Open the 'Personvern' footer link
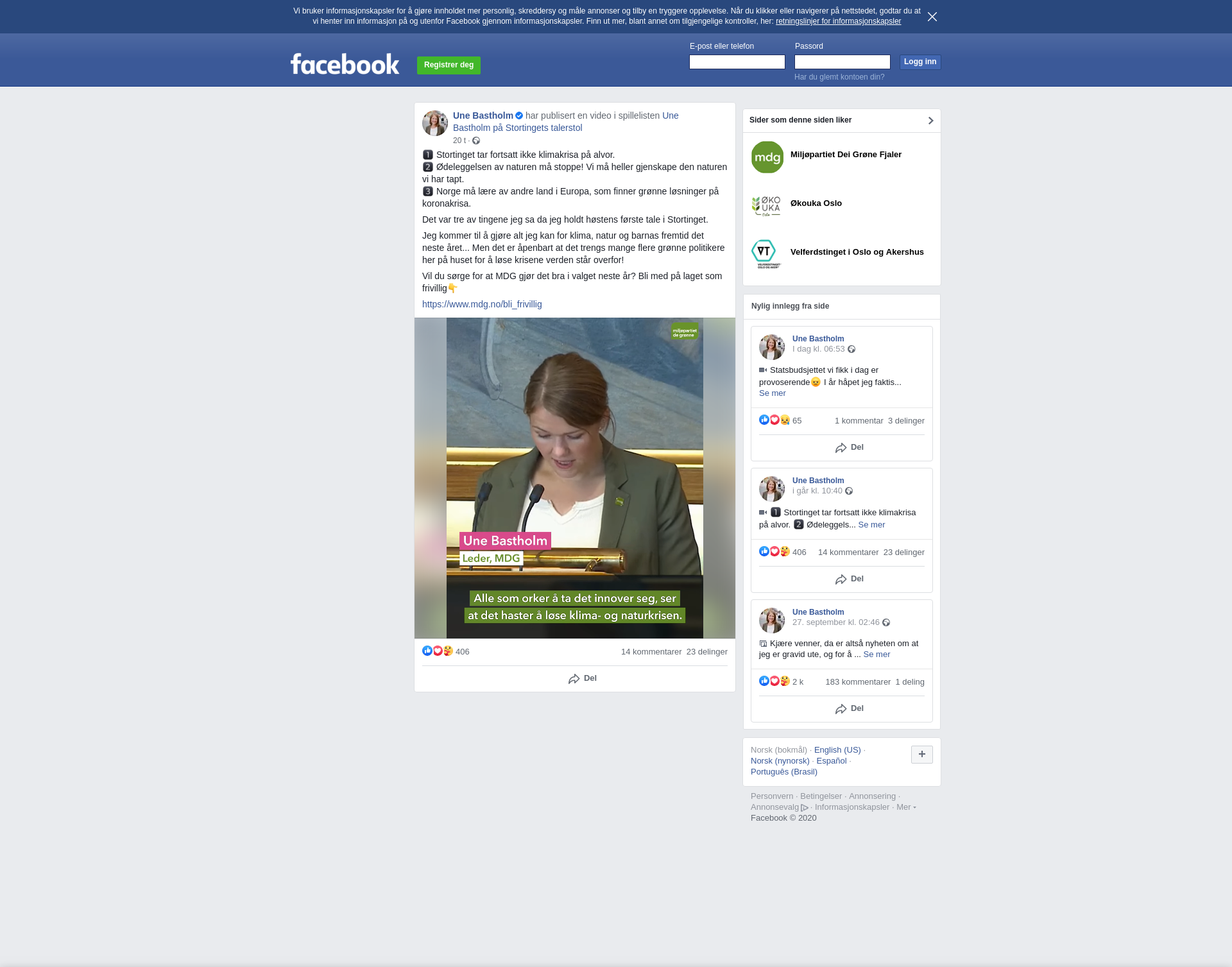 pos(772,796)
